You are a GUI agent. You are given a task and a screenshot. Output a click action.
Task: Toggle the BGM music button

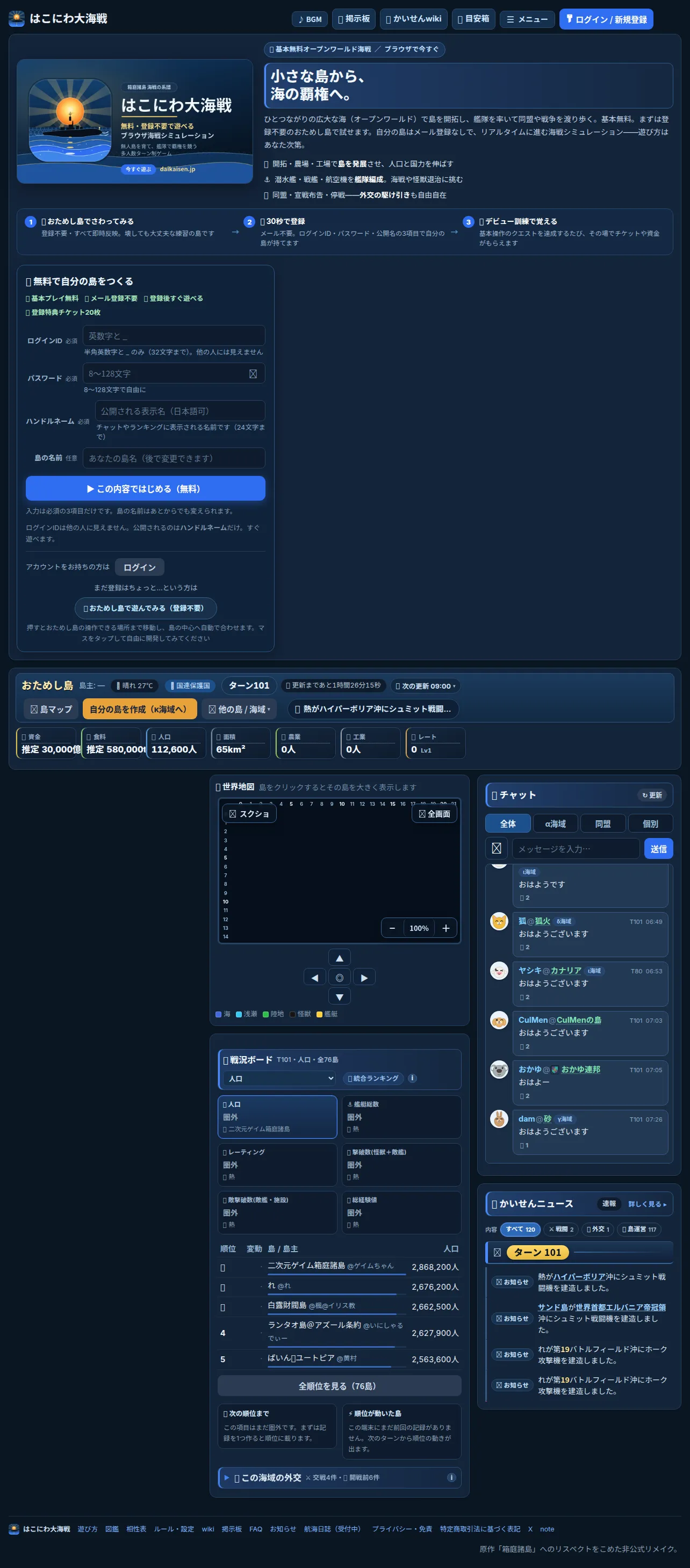click(310, 19)
